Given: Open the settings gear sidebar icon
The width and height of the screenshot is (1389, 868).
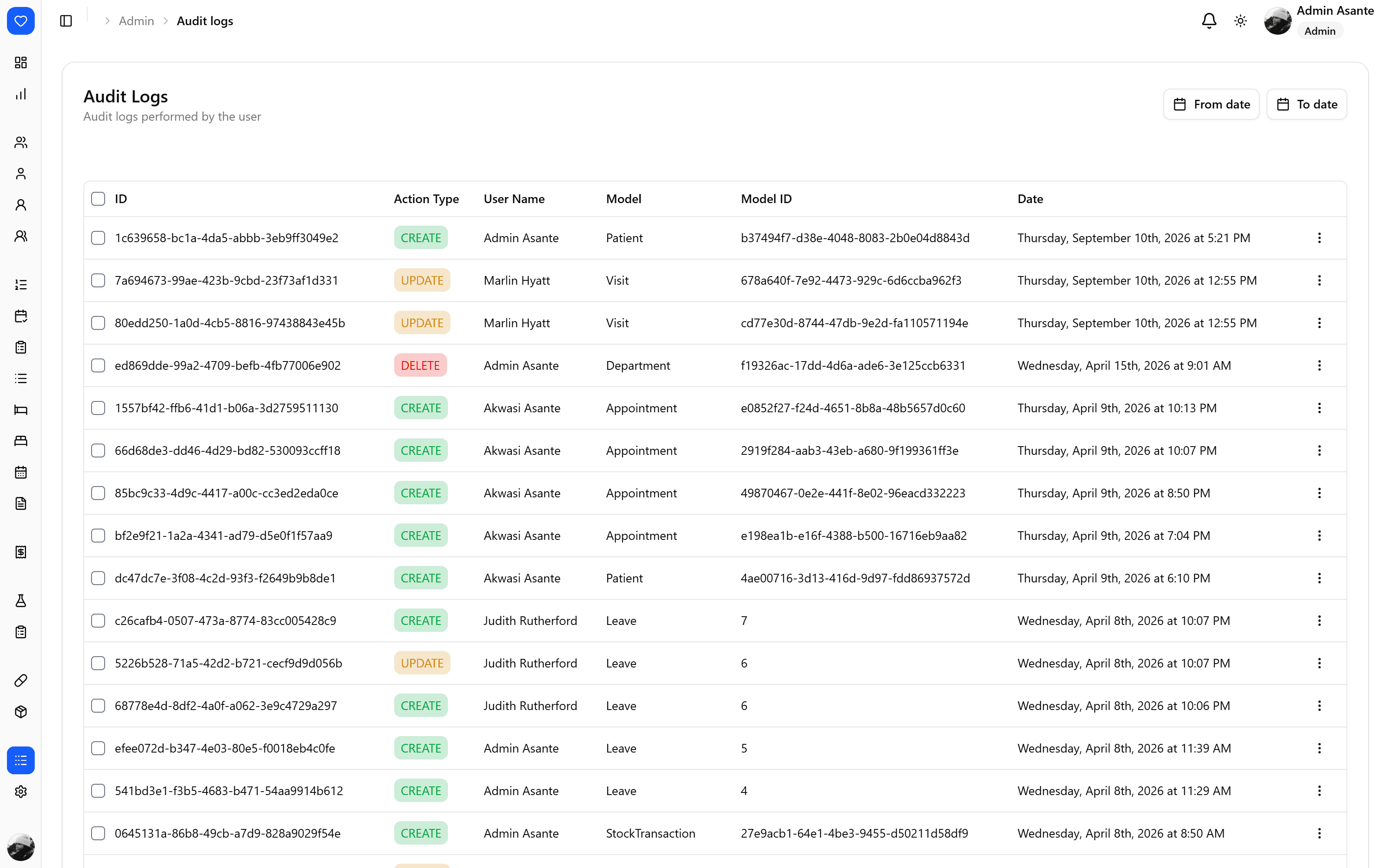Looking at the screenshot, I should [21, 792].
